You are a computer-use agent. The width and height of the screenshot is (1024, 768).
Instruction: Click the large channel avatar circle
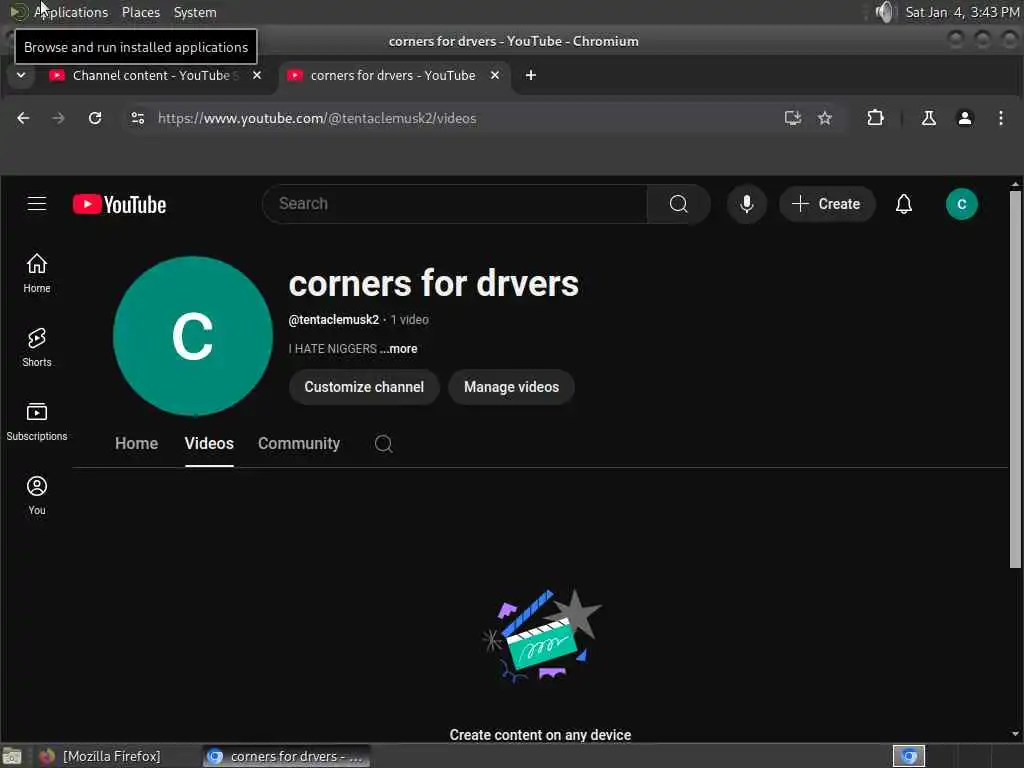pyautogui.click(x=193, y=336)
